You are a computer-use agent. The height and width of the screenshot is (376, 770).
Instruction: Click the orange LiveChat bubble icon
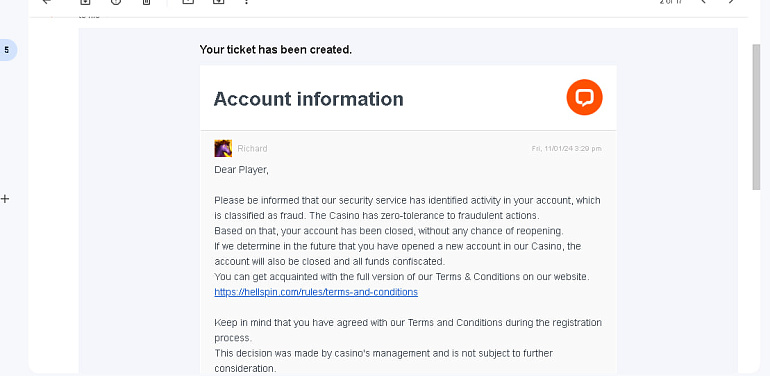pyautogui.click(x=584, y=97)
